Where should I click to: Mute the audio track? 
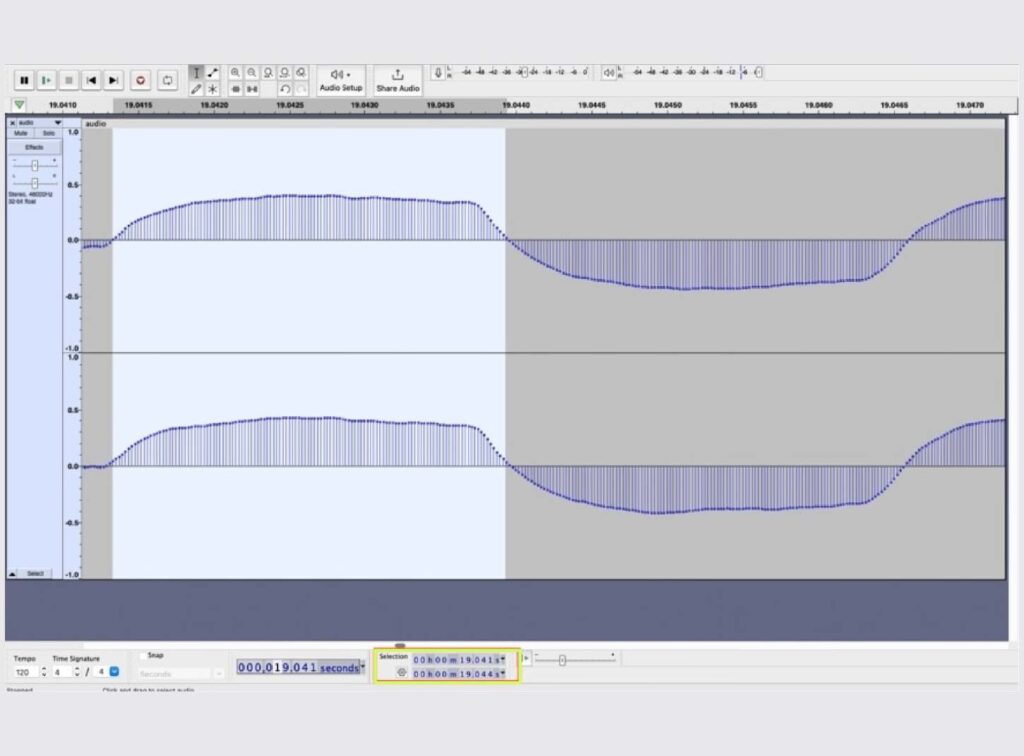(21, 133)
